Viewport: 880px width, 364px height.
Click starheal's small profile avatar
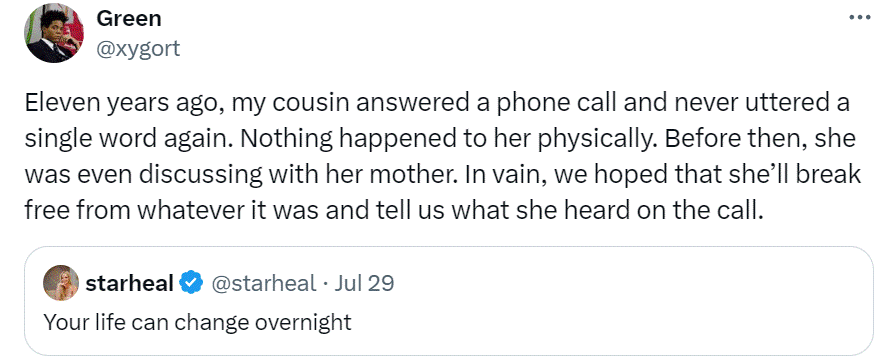coord(61,283)
